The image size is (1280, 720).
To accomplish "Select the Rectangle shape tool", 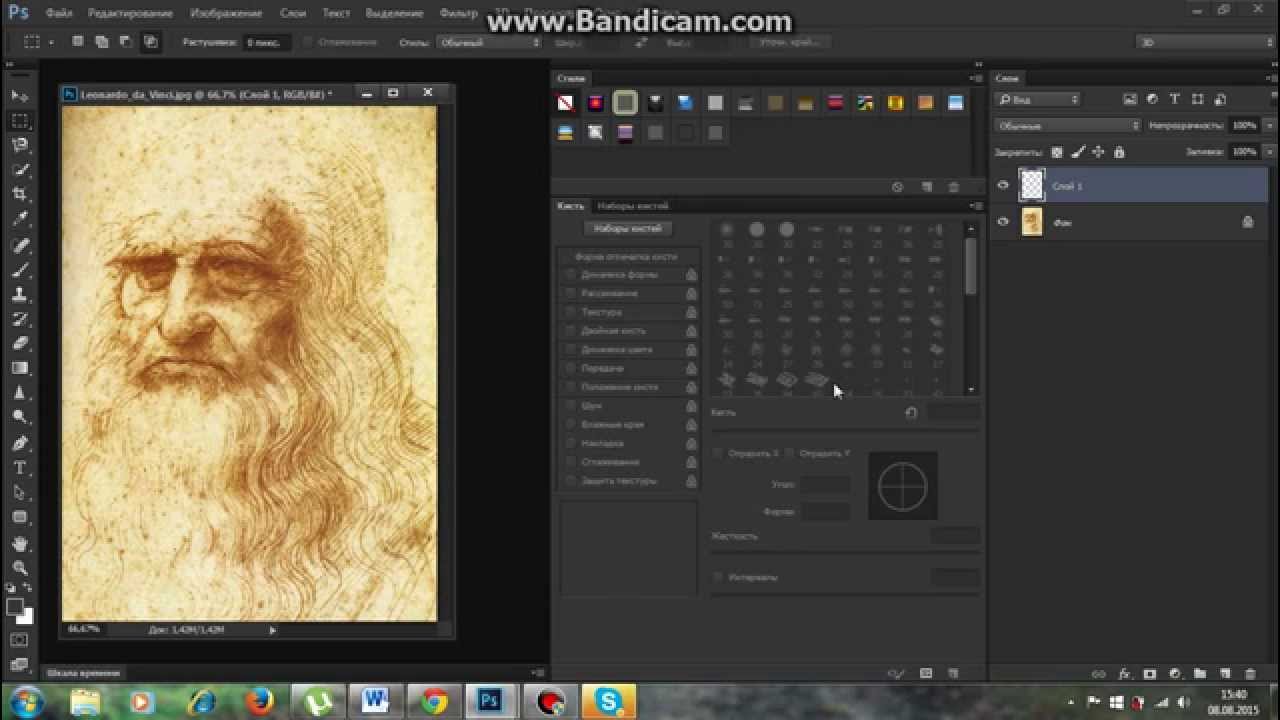I will pos(20,518).
